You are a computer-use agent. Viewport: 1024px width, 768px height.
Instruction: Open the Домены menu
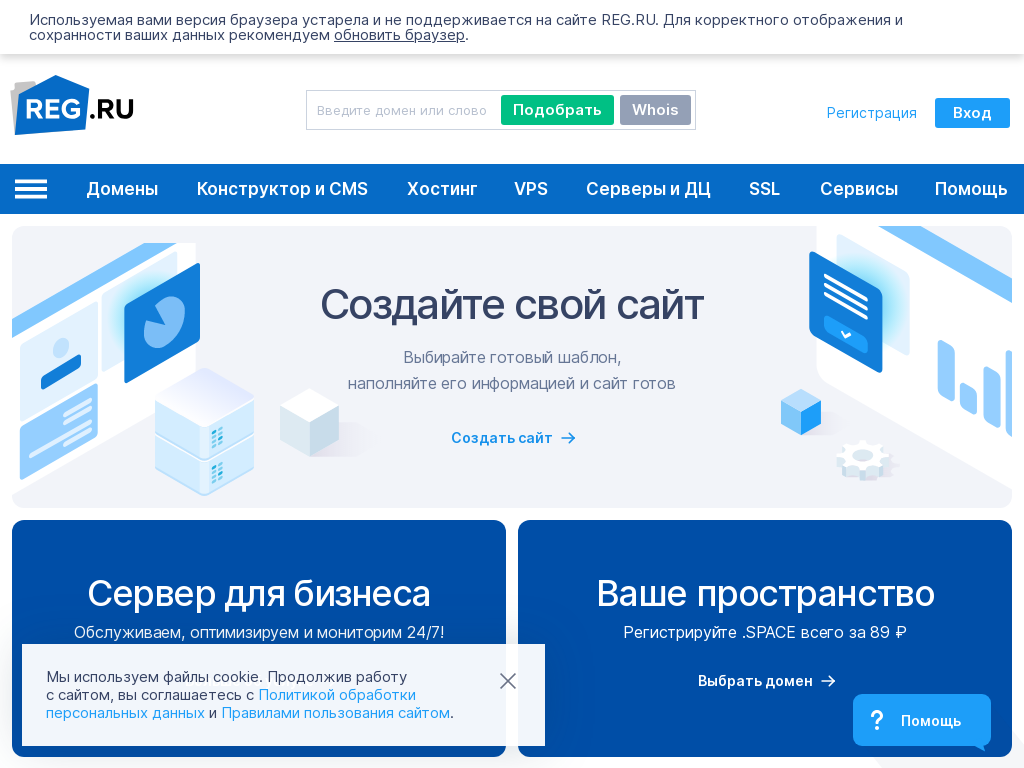tap(122, 189)
